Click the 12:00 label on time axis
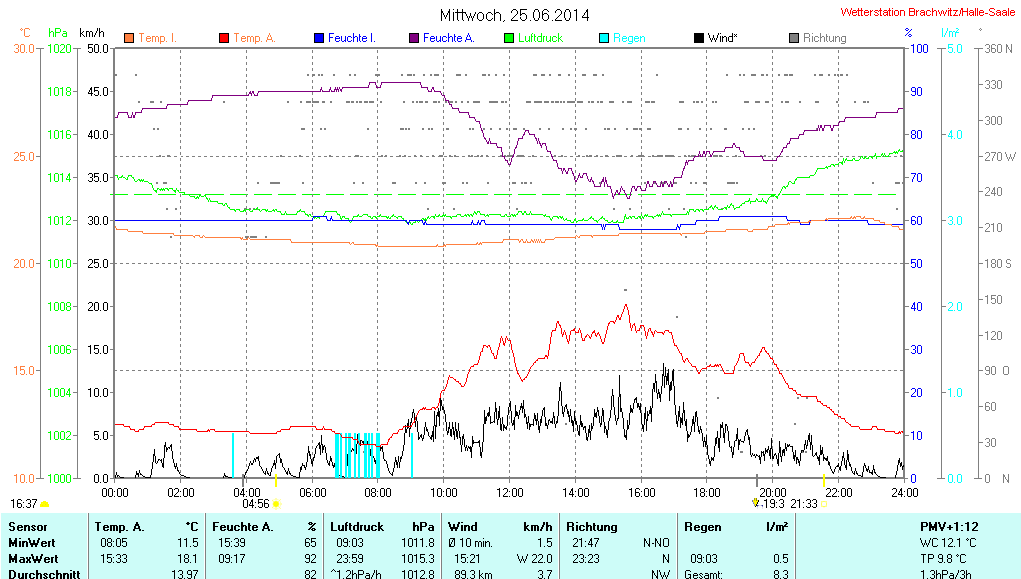The height and width of the screenshot is (579, 1021). (x=510, y=491)
